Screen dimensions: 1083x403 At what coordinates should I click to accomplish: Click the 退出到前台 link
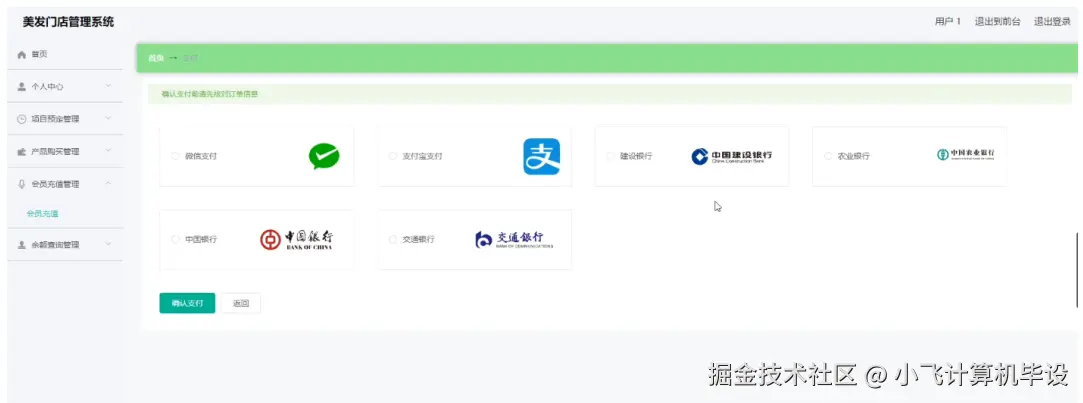(x=997, y=21)
